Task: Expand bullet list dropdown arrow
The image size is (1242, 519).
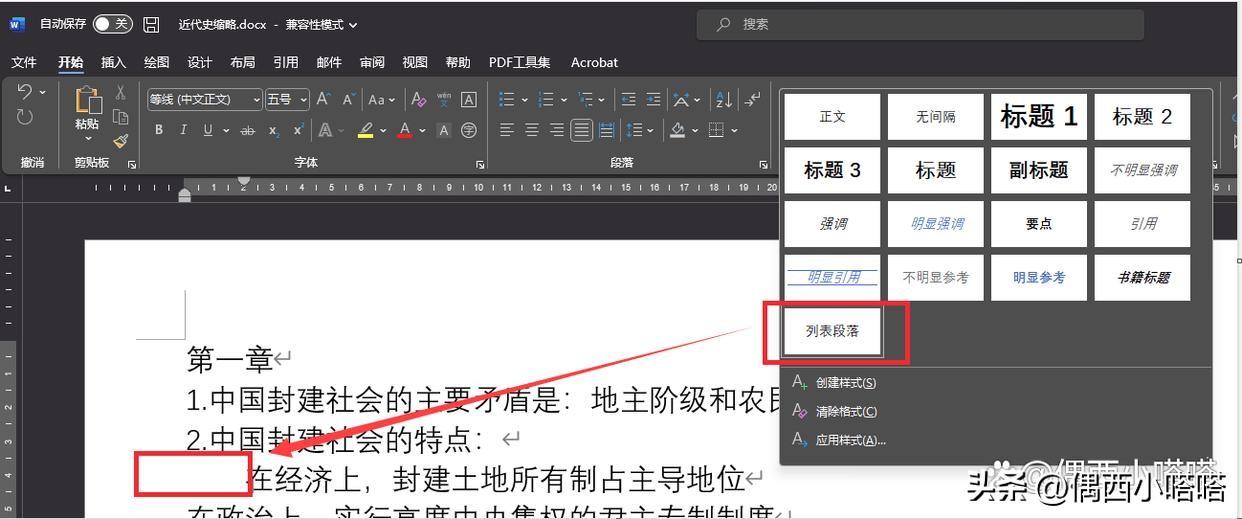Action: tap(524, 99)
